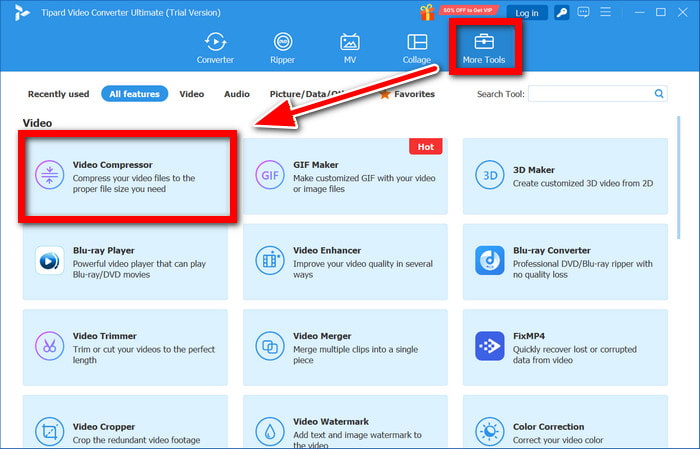700x449 pixels.
Task: Click the Log in button
Action: click(x=526, y=13)
